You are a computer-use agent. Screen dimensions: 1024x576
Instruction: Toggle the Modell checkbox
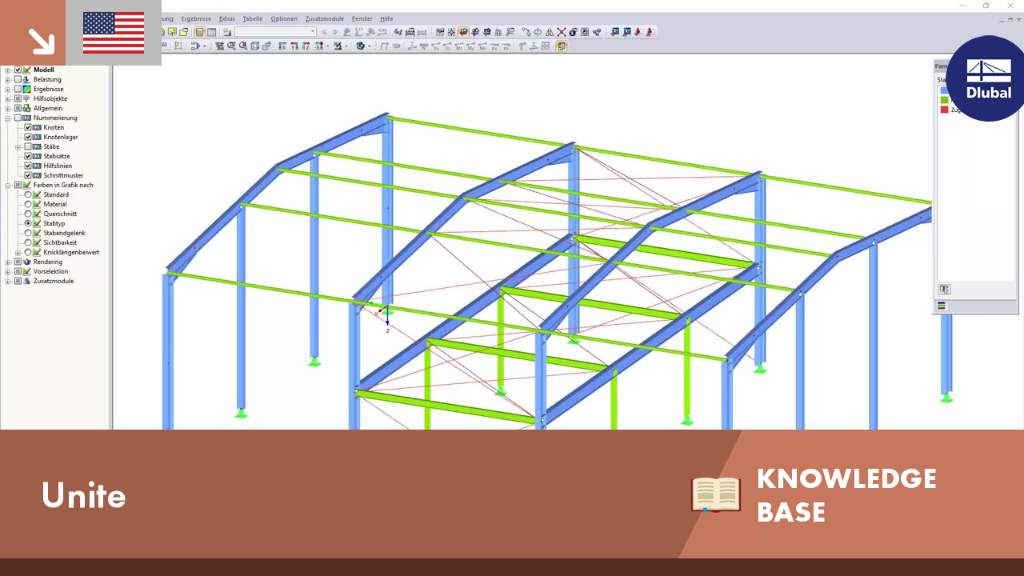[18, 70]
